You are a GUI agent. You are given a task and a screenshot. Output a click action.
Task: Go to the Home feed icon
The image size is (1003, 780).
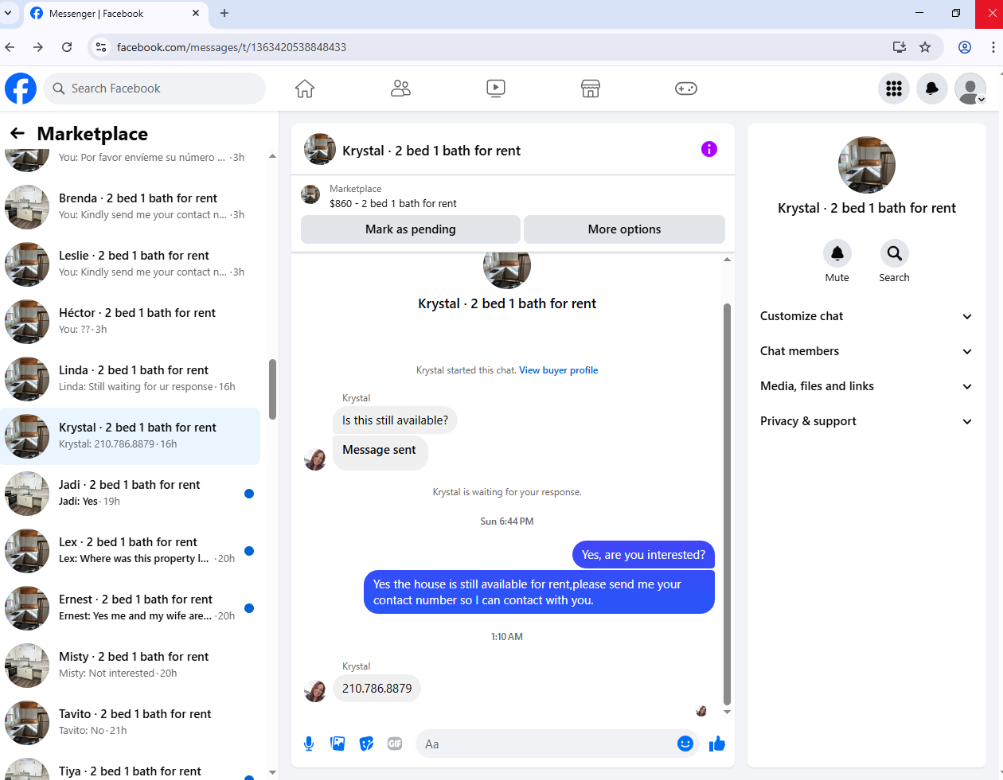pos(304,88)
